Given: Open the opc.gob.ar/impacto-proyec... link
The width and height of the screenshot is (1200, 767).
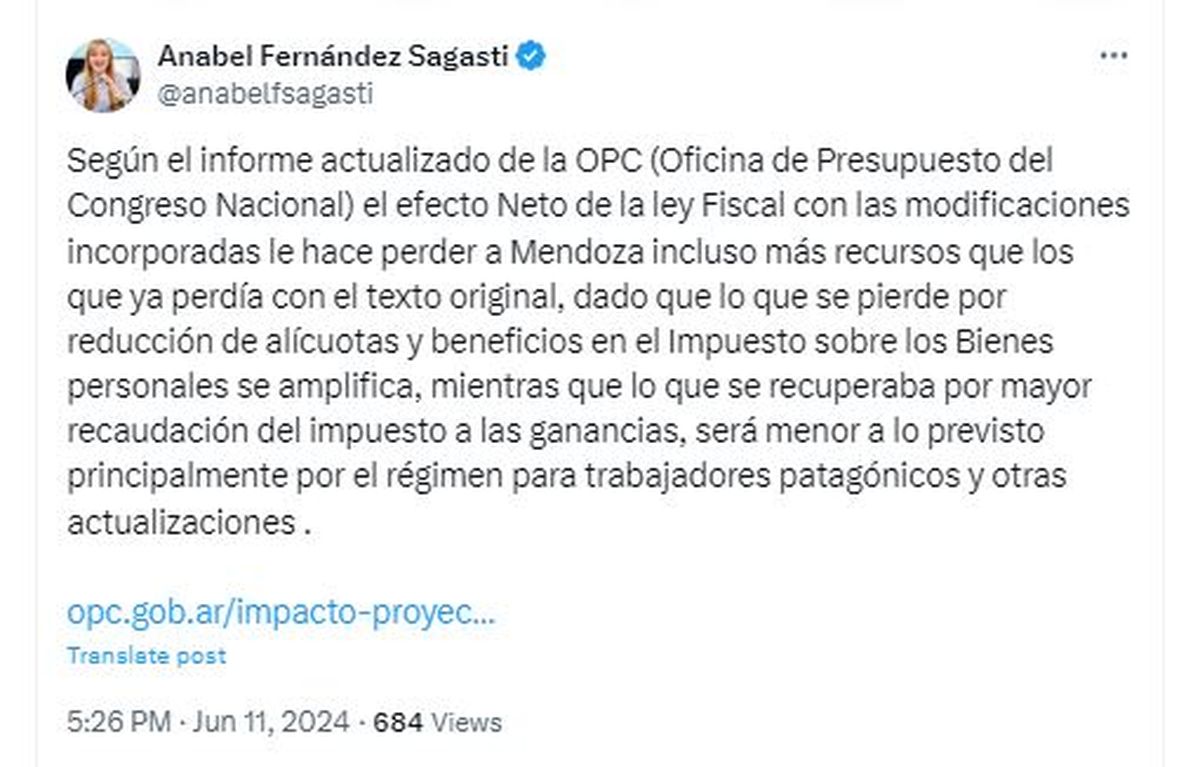Looking at the screenshot, I should [x=281, y=611].
